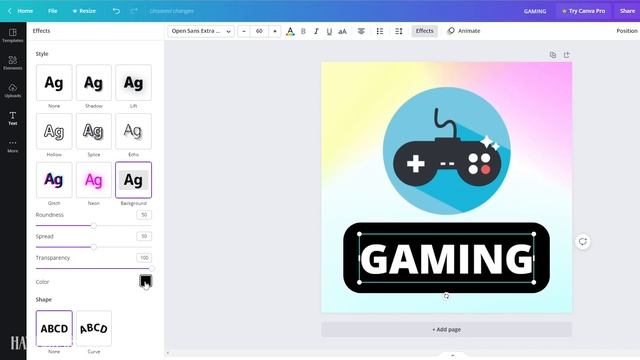Toggle italic formatting
640x360 pixels.
(316, 31)
